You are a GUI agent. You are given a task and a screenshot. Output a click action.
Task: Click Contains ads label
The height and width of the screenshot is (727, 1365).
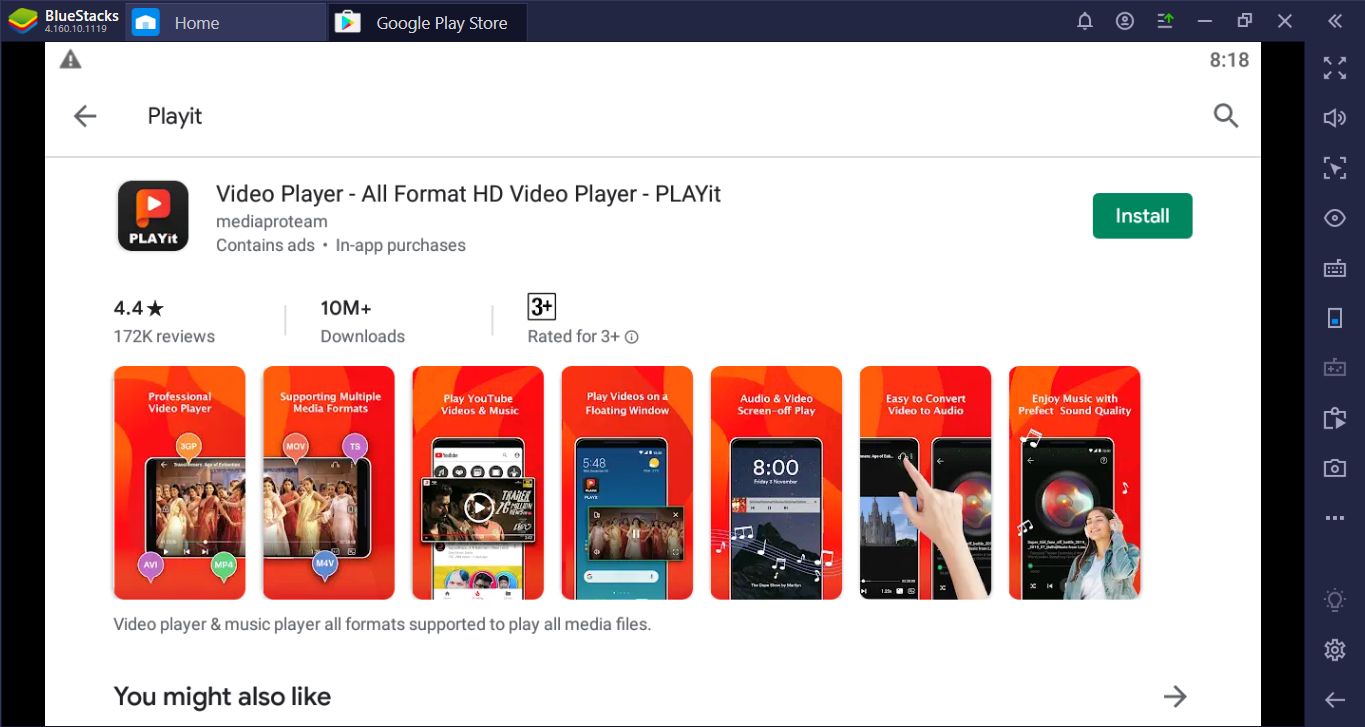(265, 245)
